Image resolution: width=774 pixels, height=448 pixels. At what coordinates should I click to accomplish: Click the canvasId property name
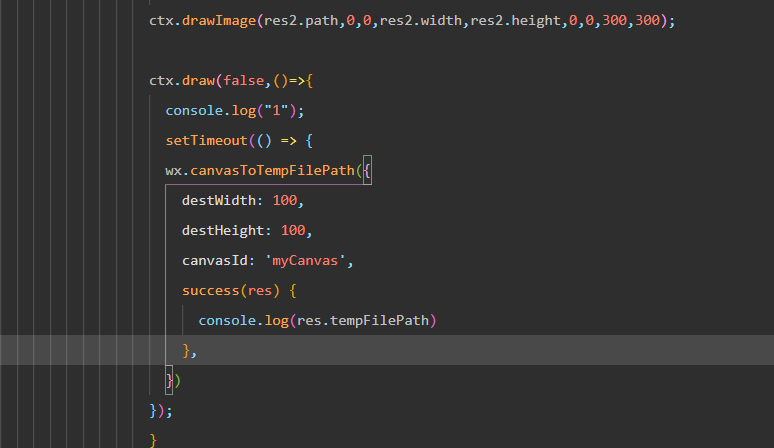(x=215, y=261)
